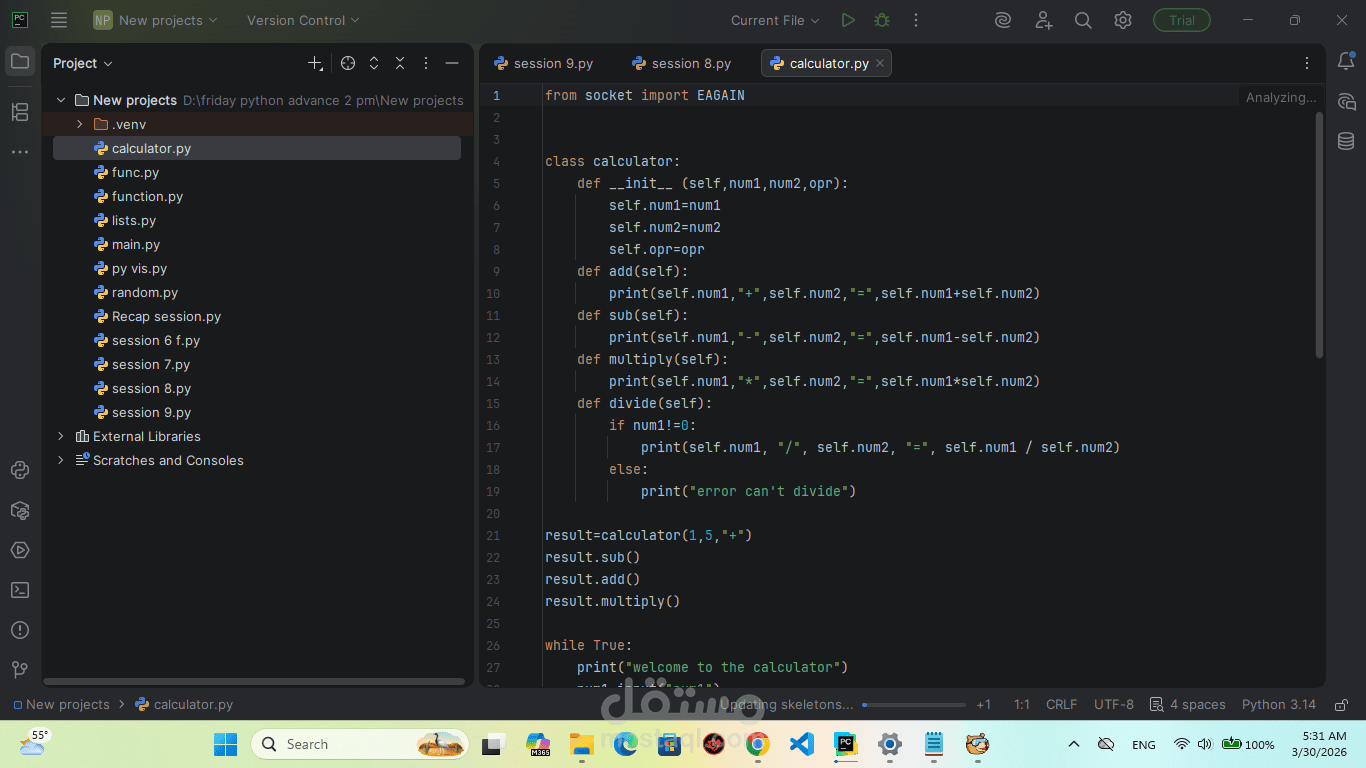Screen dimensions: 1366x768
Task: Open the Python Packages tool window
Action: tap(20, 510)
